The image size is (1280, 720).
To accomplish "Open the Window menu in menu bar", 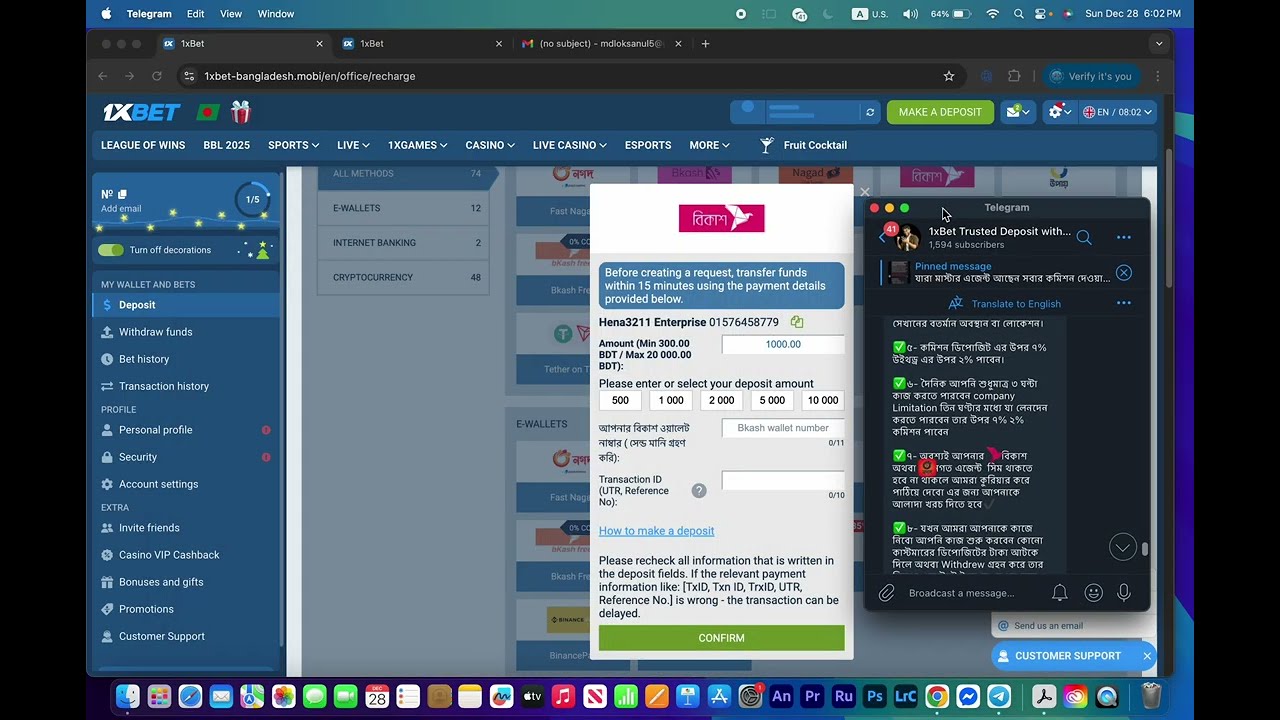I will click(x=276, y=14).
